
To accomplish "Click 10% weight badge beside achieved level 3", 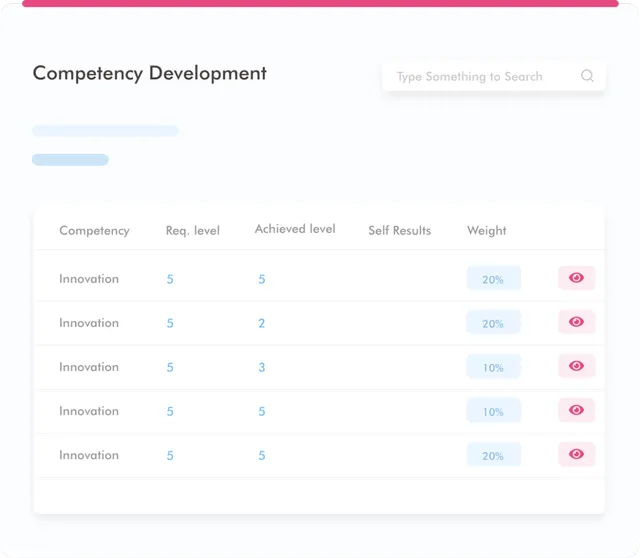I will 493,367.
